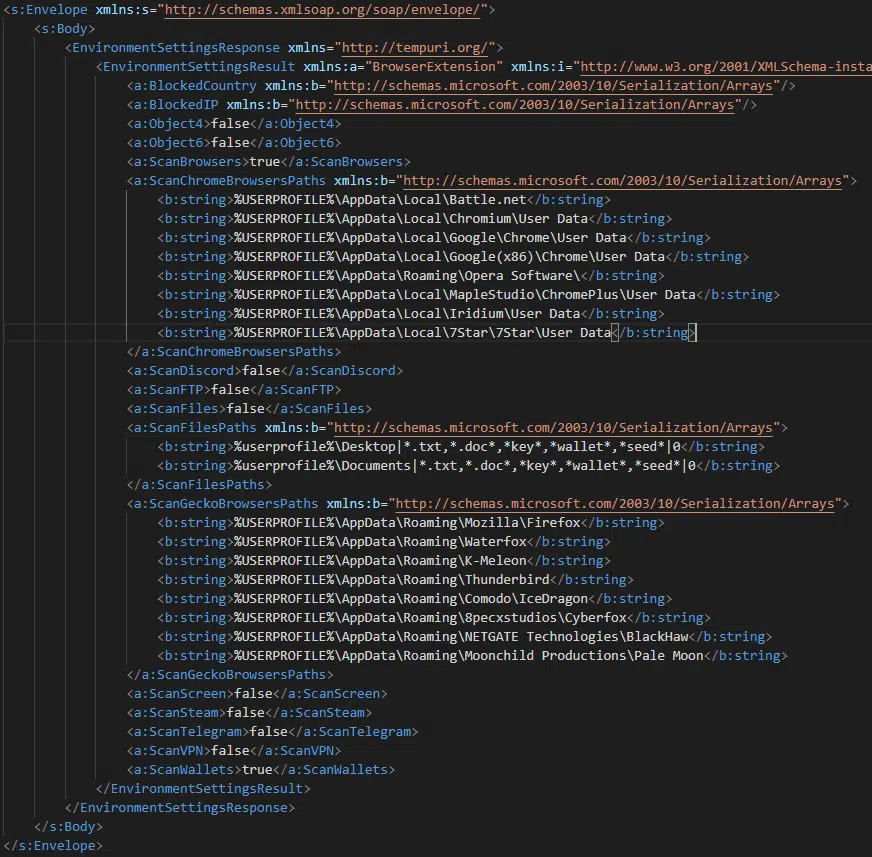Follow the Arrays link on the ScanChromeBrowsersPaths line
The width and height of the screenshot is (872, 857).
pos(622,181)
